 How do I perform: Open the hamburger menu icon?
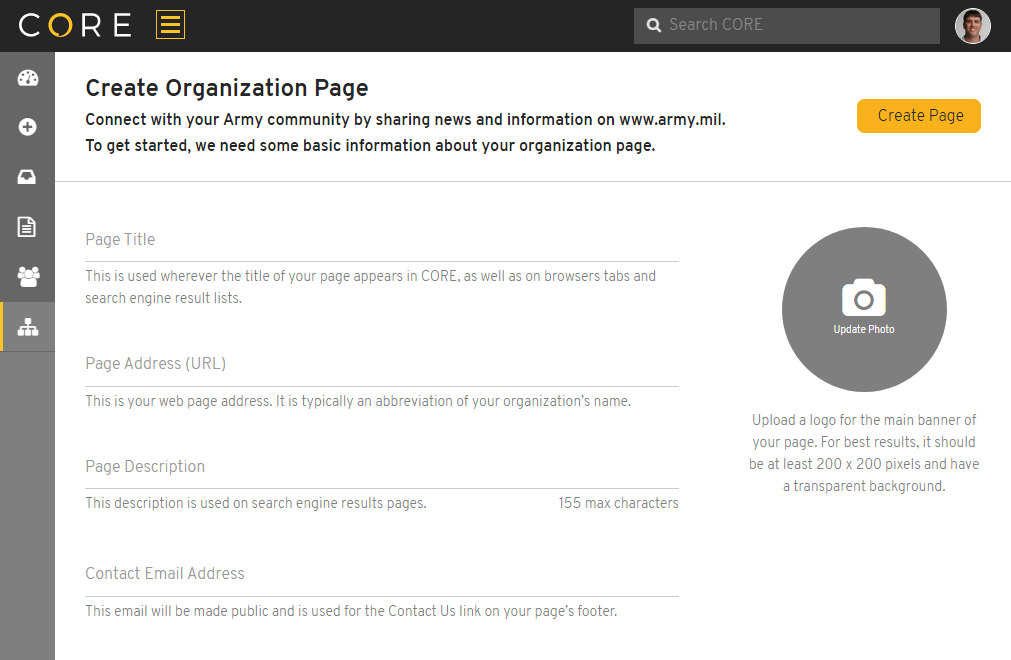coord(170,25)
